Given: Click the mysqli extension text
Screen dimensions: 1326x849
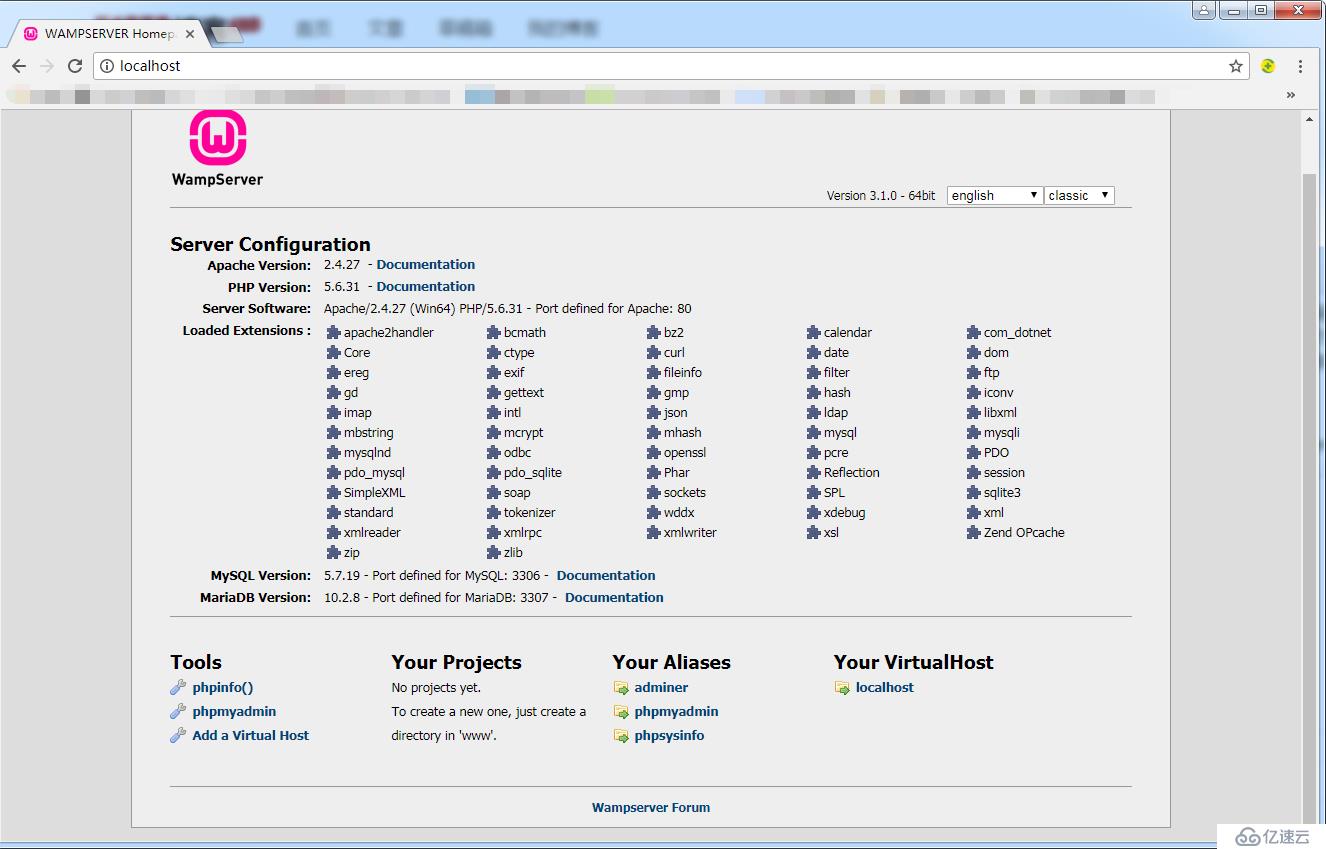Looking at the screenshot, I should 1002,433.
